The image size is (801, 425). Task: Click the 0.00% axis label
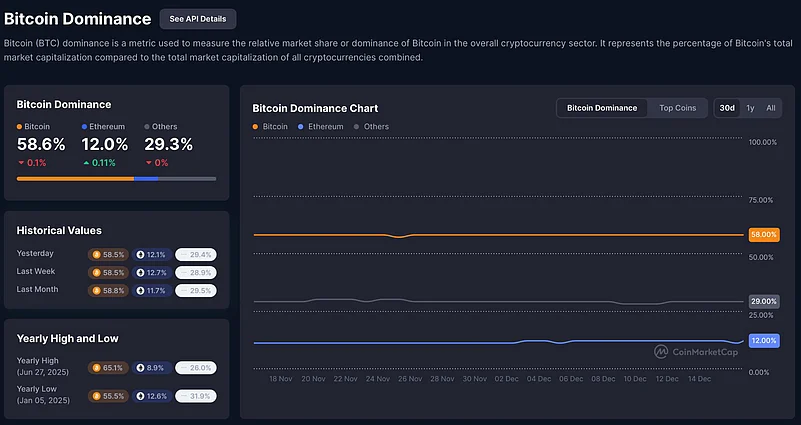[759, 372]
